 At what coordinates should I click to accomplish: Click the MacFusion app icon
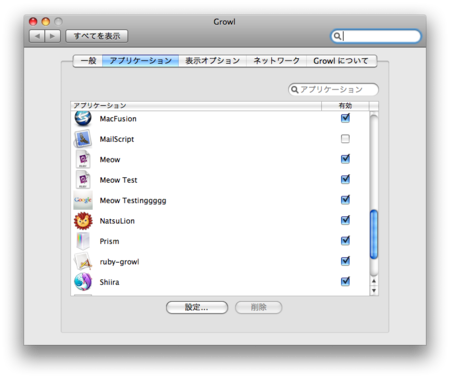tap(83, 118)
